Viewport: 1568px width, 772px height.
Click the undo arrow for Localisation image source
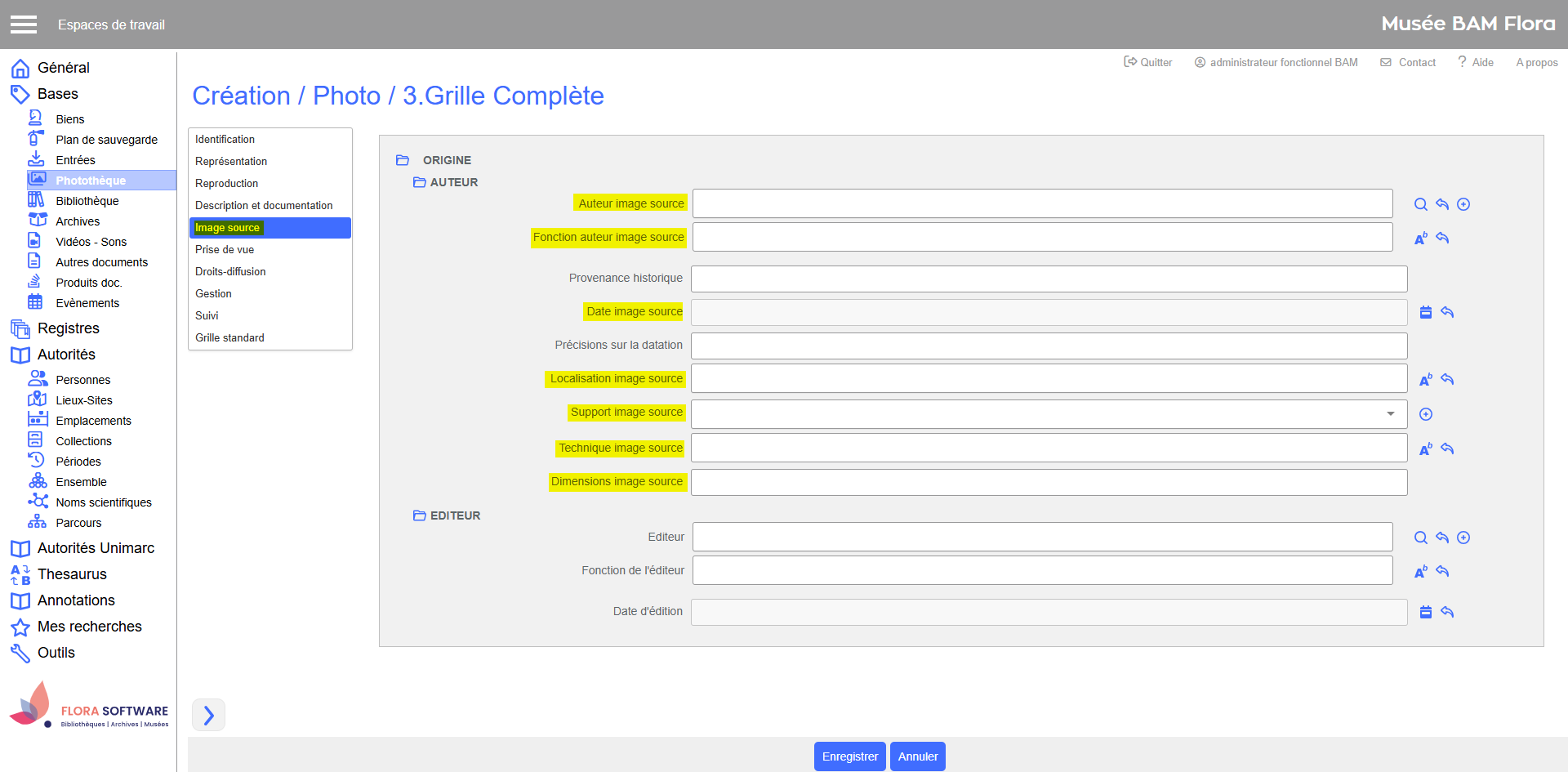1447,379
